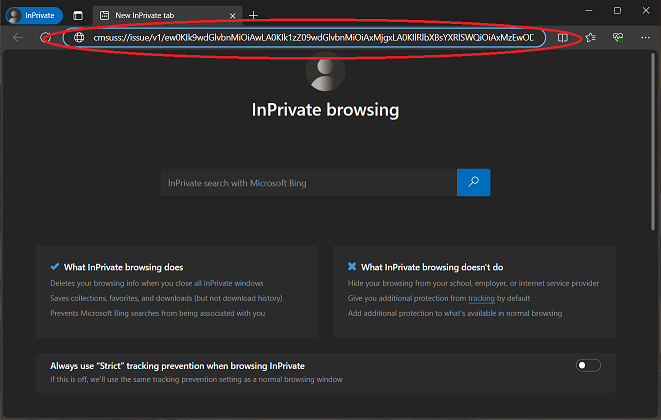Screen dimensions: 661x420
Task: Click the InPrivate profile badge
Action: 34,16
